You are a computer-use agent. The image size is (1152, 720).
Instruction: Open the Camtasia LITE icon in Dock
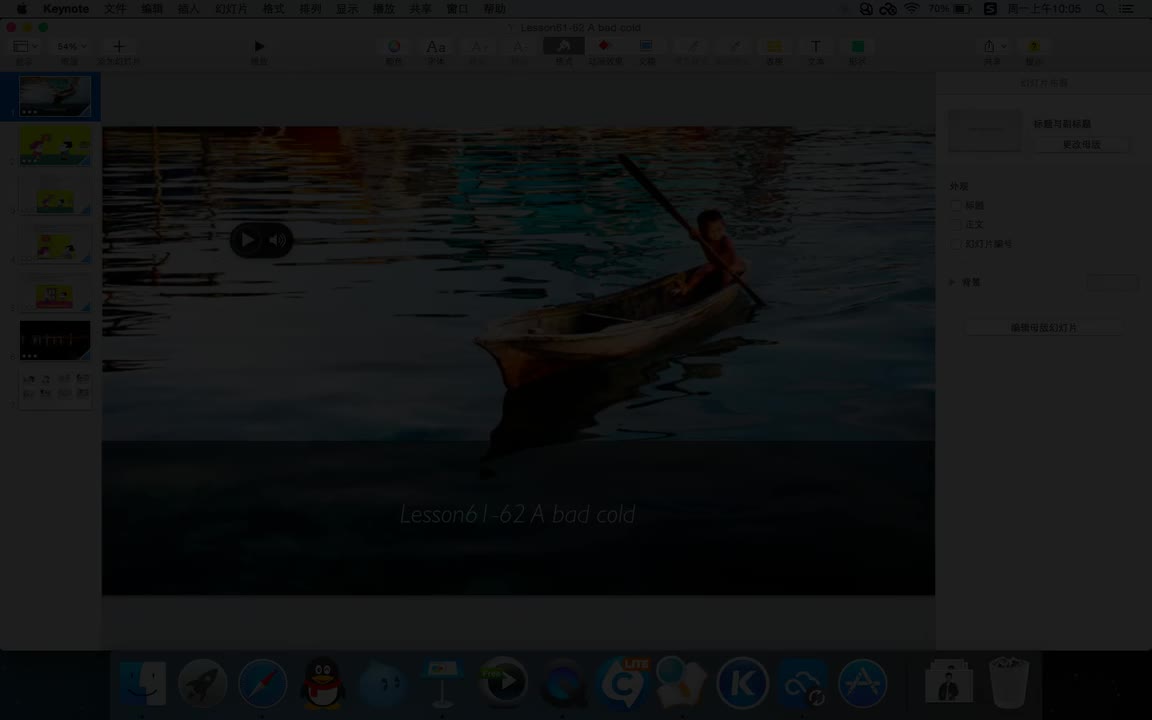623,683
